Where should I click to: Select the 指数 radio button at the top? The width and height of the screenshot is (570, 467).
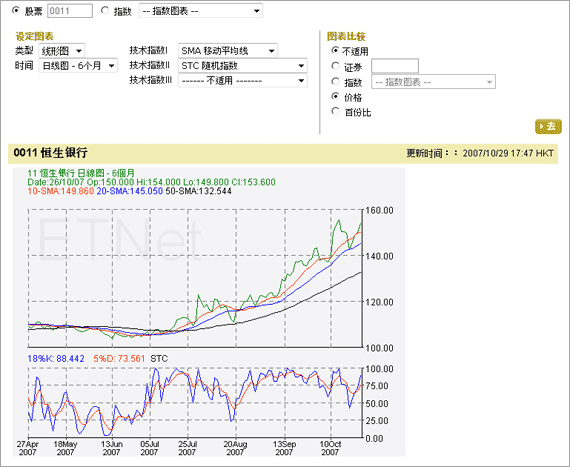coord(105,11)
